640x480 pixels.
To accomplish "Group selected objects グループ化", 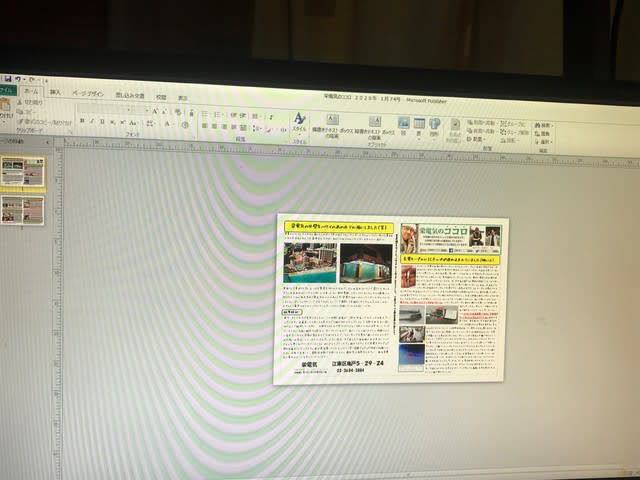I will click(514, 124).
